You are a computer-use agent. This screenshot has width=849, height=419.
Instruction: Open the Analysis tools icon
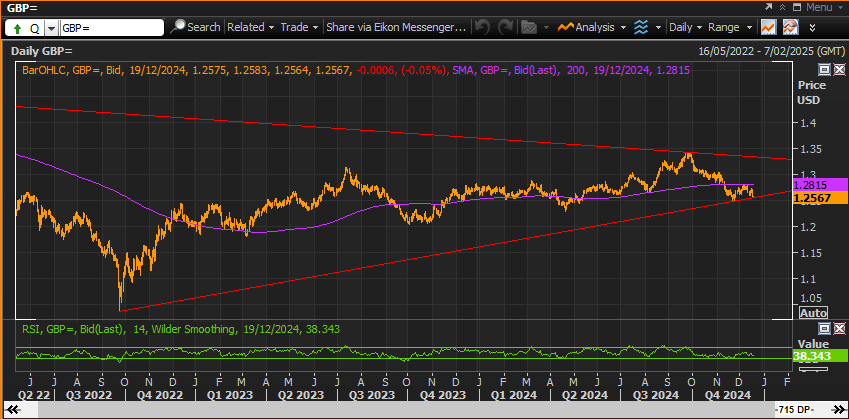566,27
